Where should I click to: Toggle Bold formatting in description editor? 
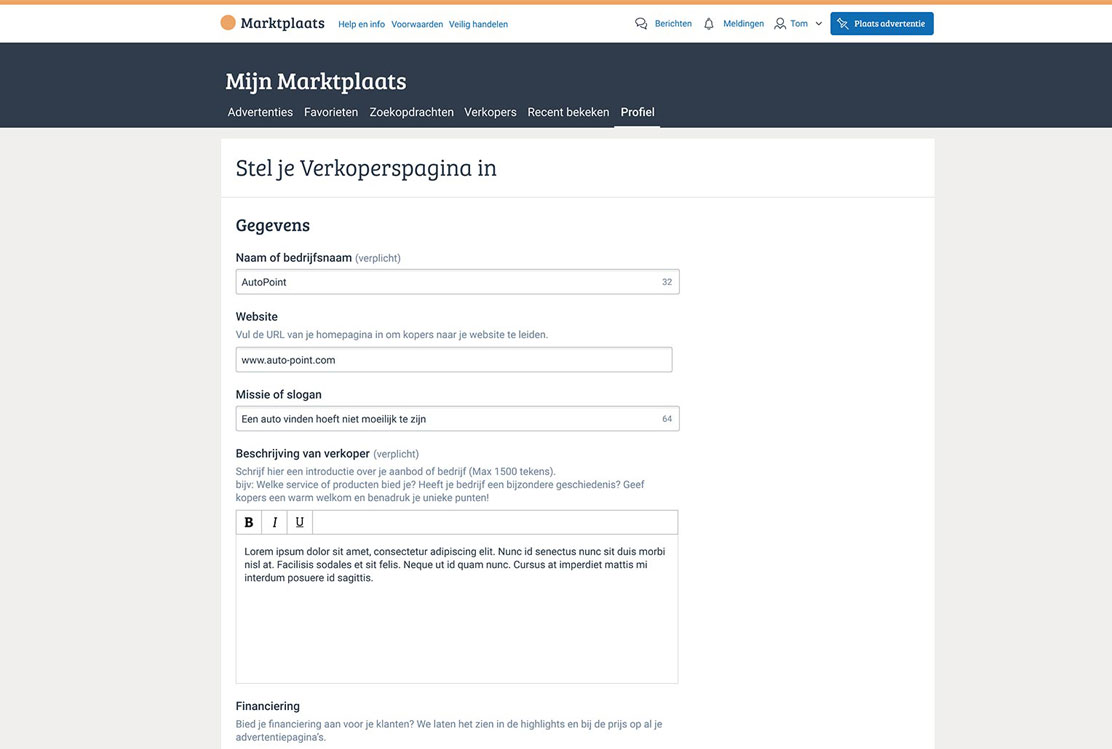point(249,522)
